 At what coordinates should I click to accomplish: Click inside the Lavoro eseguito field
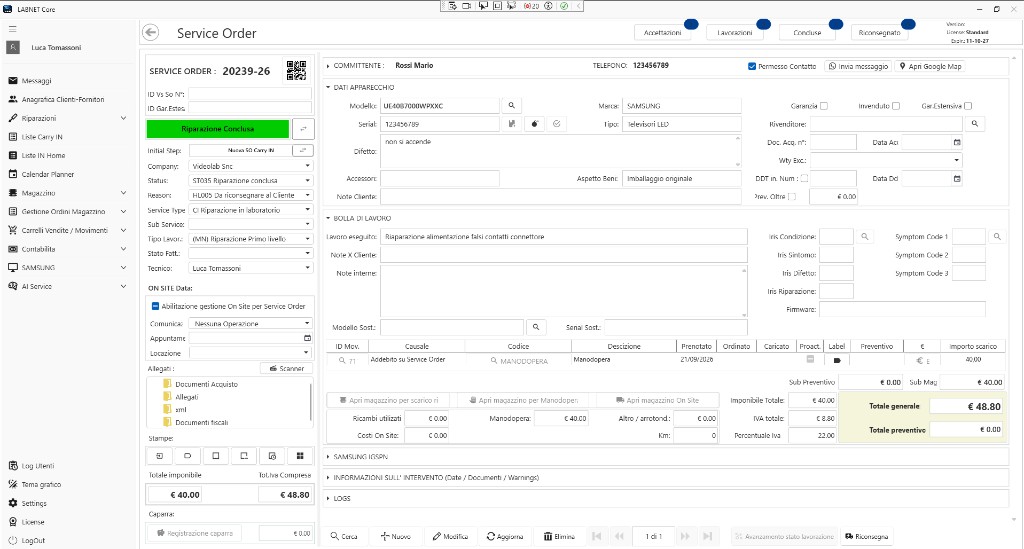point(564,237)
